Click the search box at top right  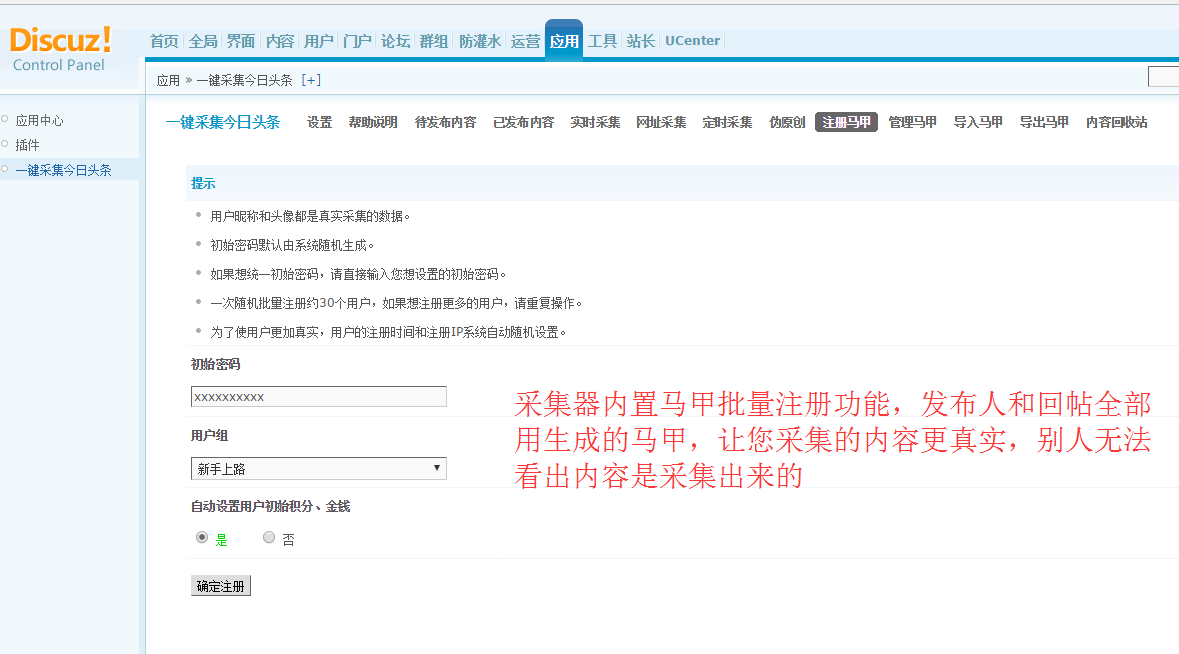[1163, 77]
